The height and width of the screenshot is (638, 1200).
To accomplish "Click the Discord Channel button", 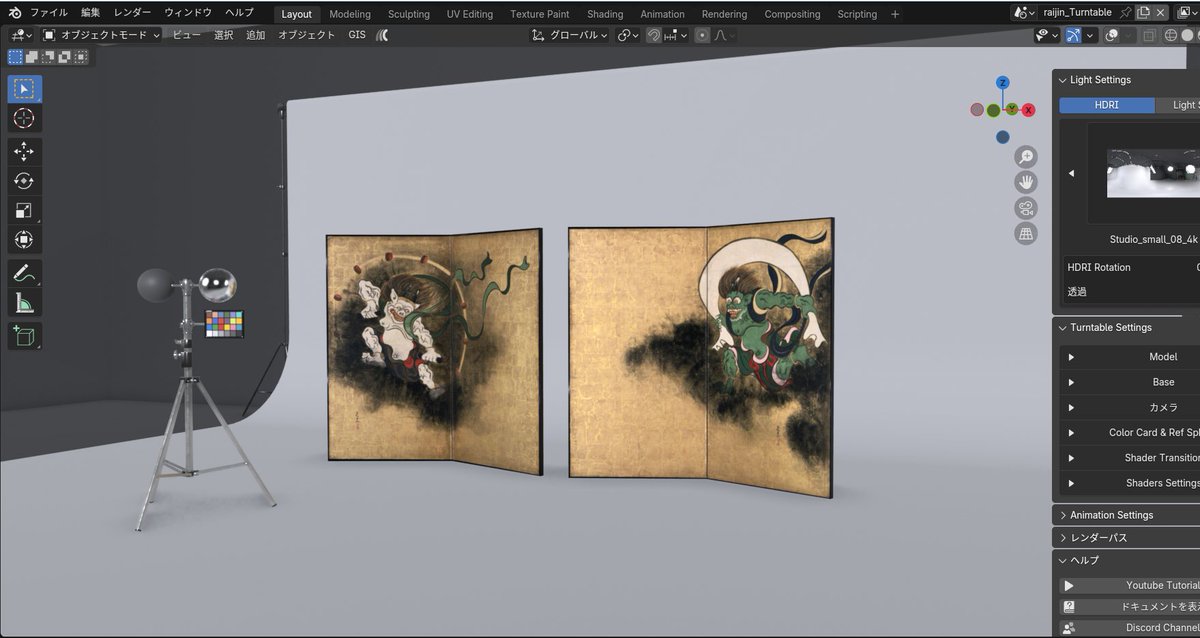I will click(1130, 628).
